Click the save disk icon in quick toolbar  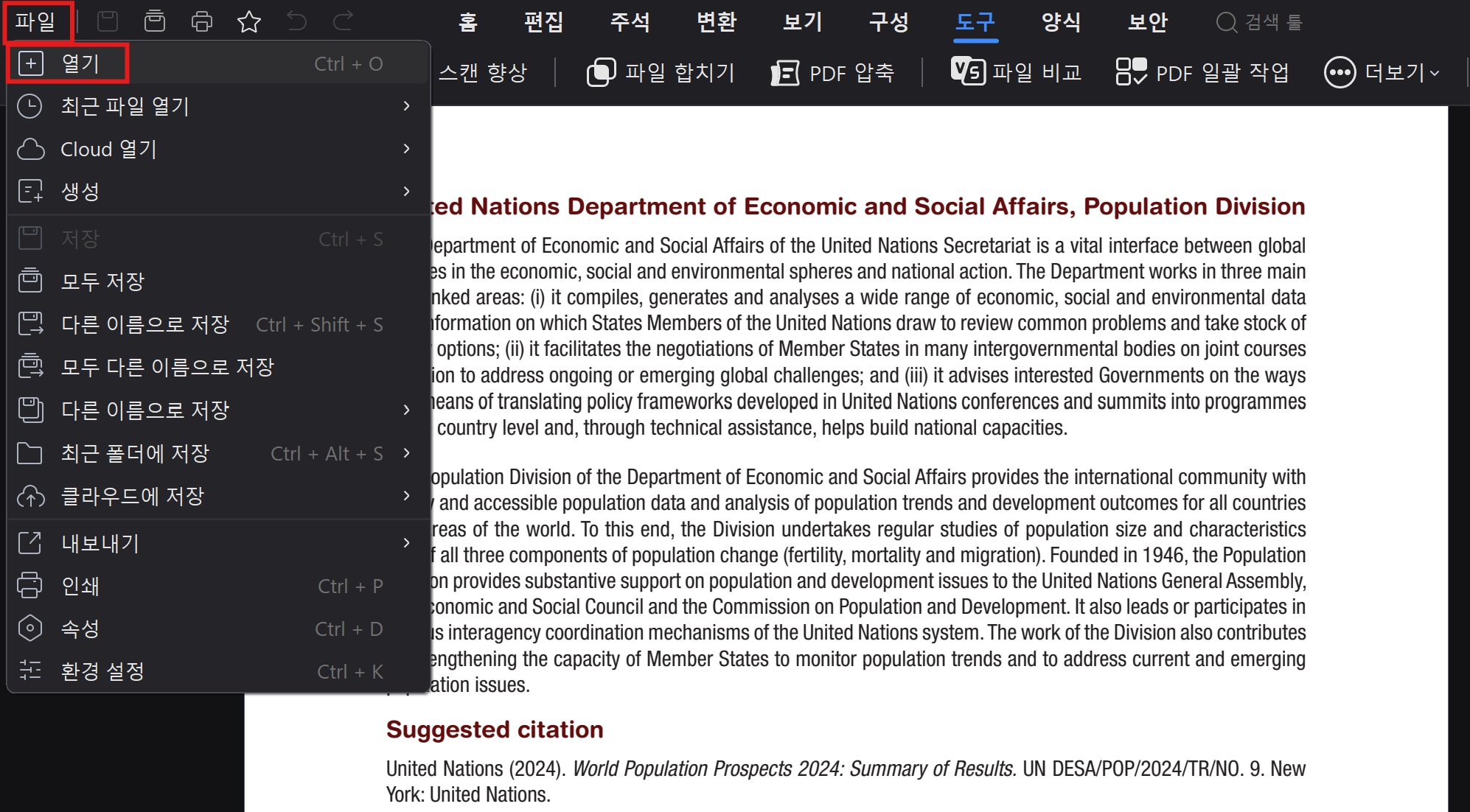click(x=108, y=21)
